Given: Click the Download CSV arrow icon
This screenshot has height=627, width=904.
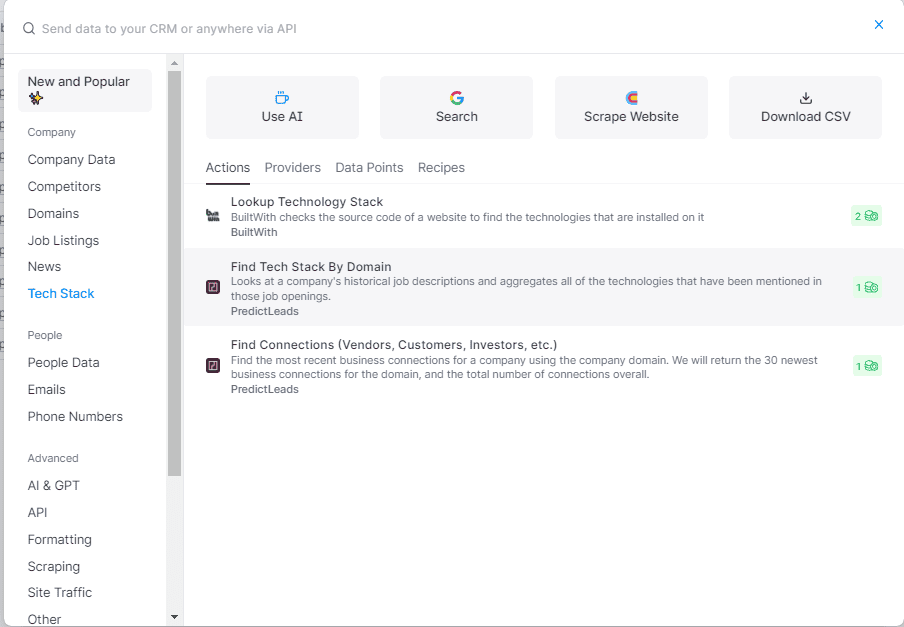Looking at the screenshot, I should (806, 98).
